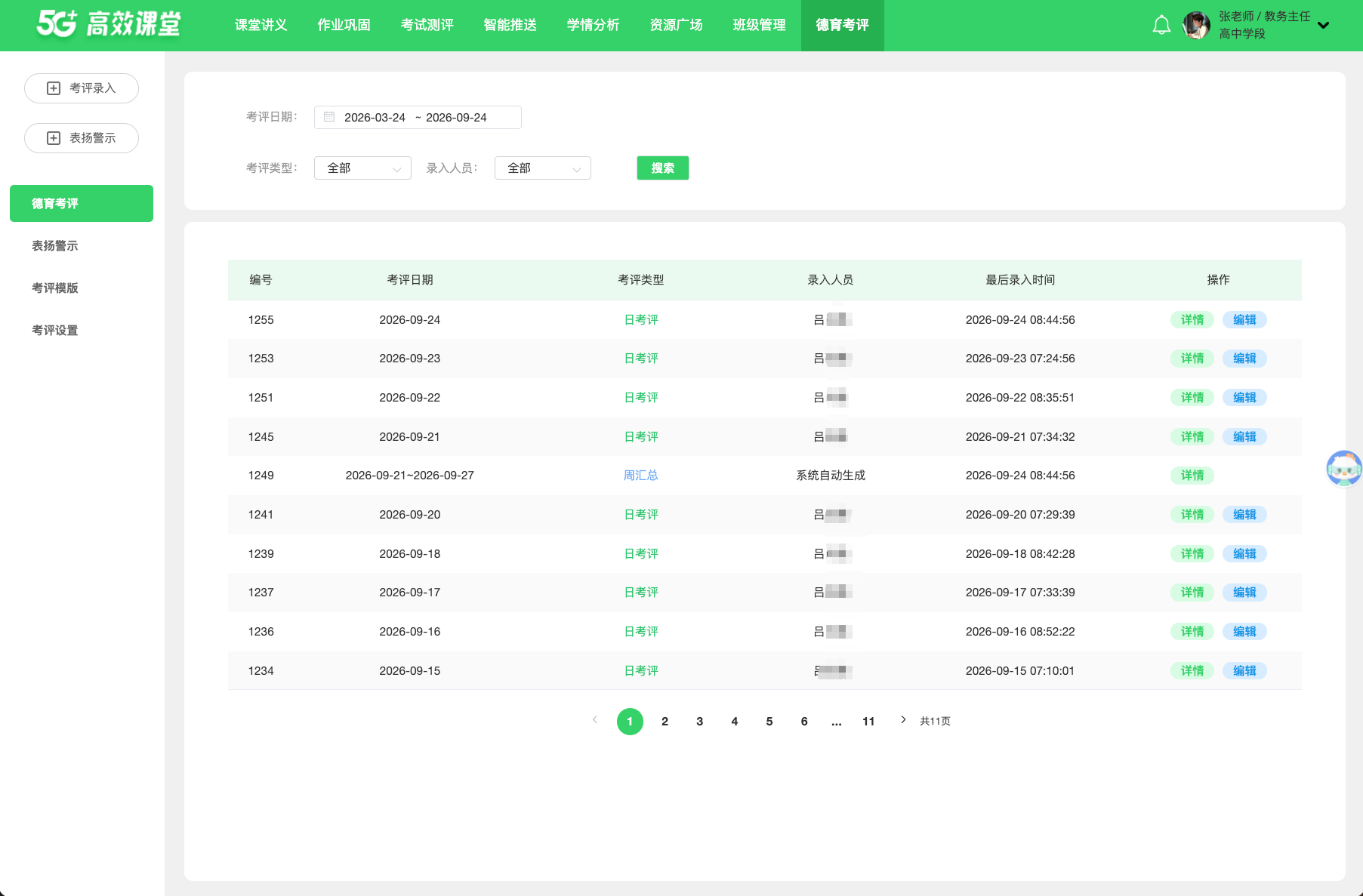
Task: Select 德育考评 in the sidebar
Action: pyautogui.click(x=82, y=203)
